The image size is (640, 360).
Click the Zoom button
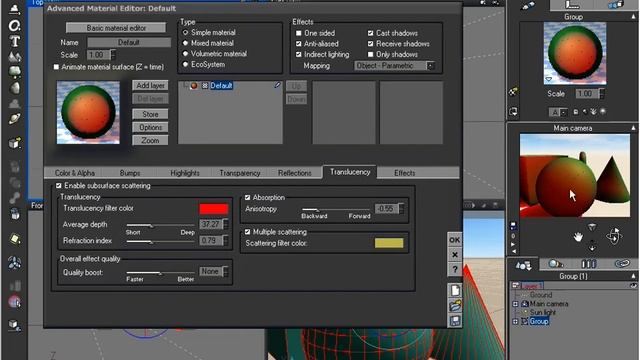point(150,140)
